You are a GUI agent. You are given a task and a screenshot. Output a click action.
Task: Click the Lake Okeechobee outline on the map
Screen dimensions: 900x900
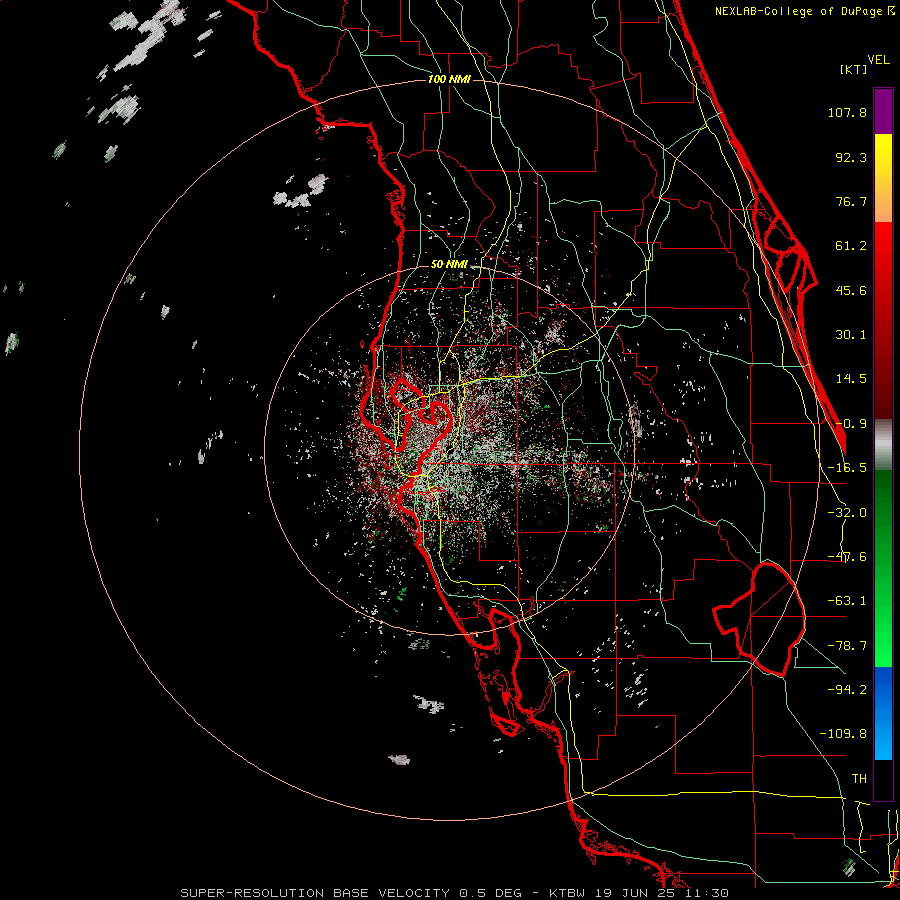tap(759, 618)
